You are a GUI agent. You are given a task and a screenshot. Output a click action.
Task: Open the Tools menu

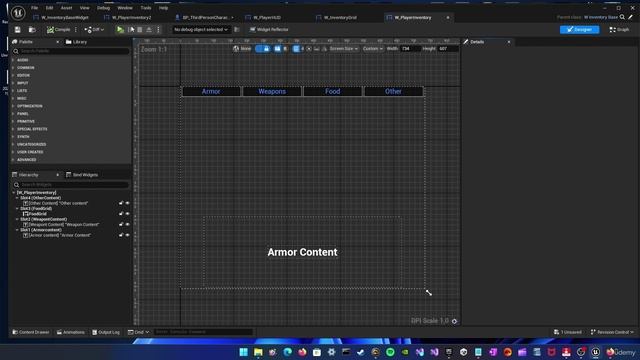146,8
